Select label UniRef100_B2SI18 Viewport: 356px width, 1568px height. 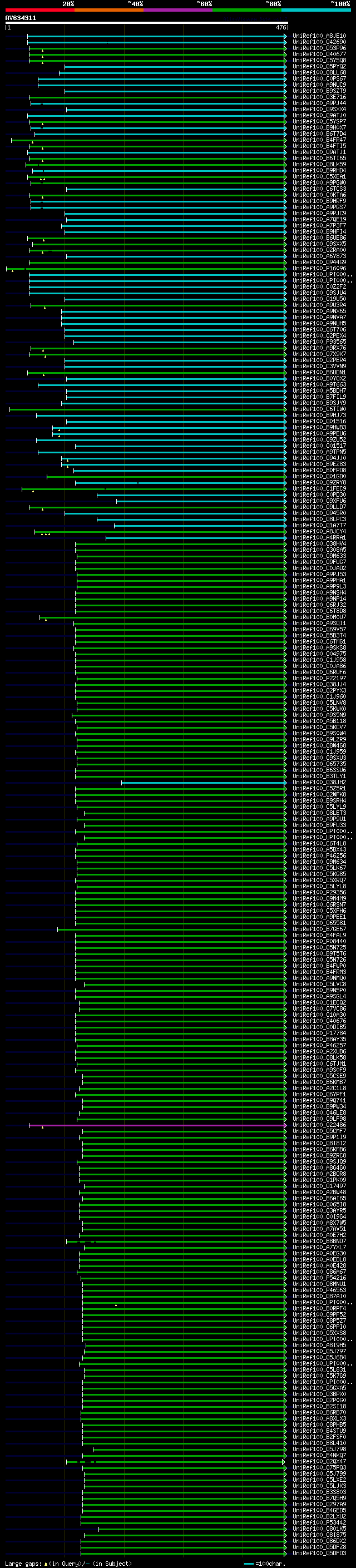tap(319, 1407)
